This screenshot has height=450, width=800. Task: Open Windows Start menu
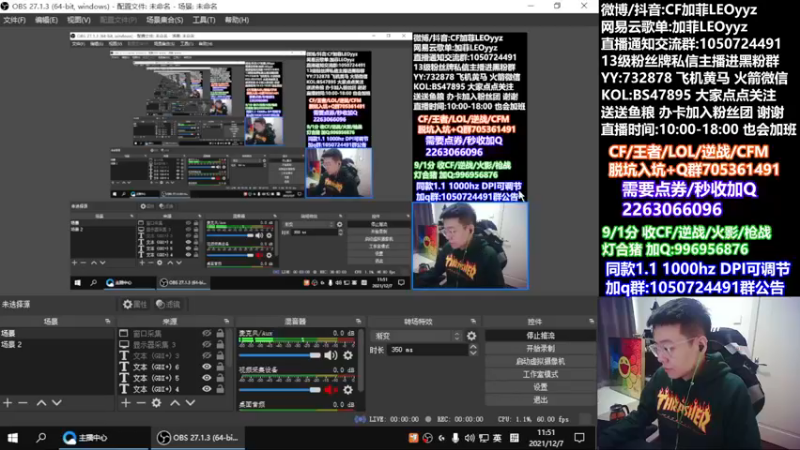(13, 438)
